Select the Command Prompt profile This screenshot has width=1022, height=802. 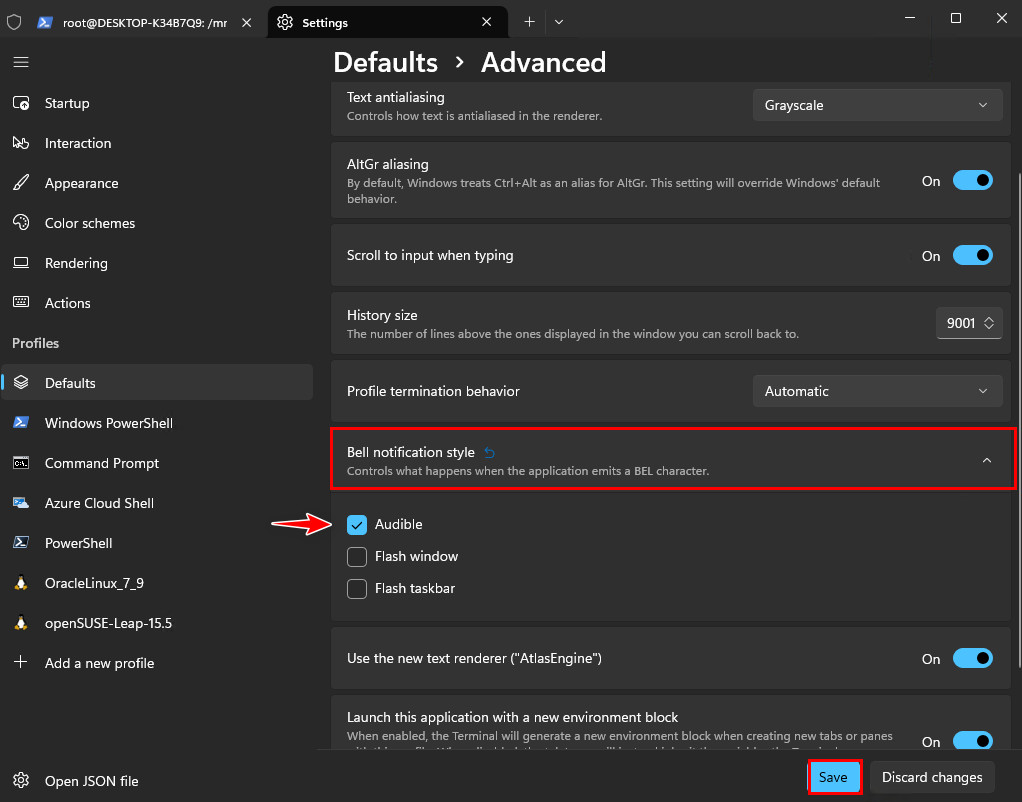click(x=157, y=463)
